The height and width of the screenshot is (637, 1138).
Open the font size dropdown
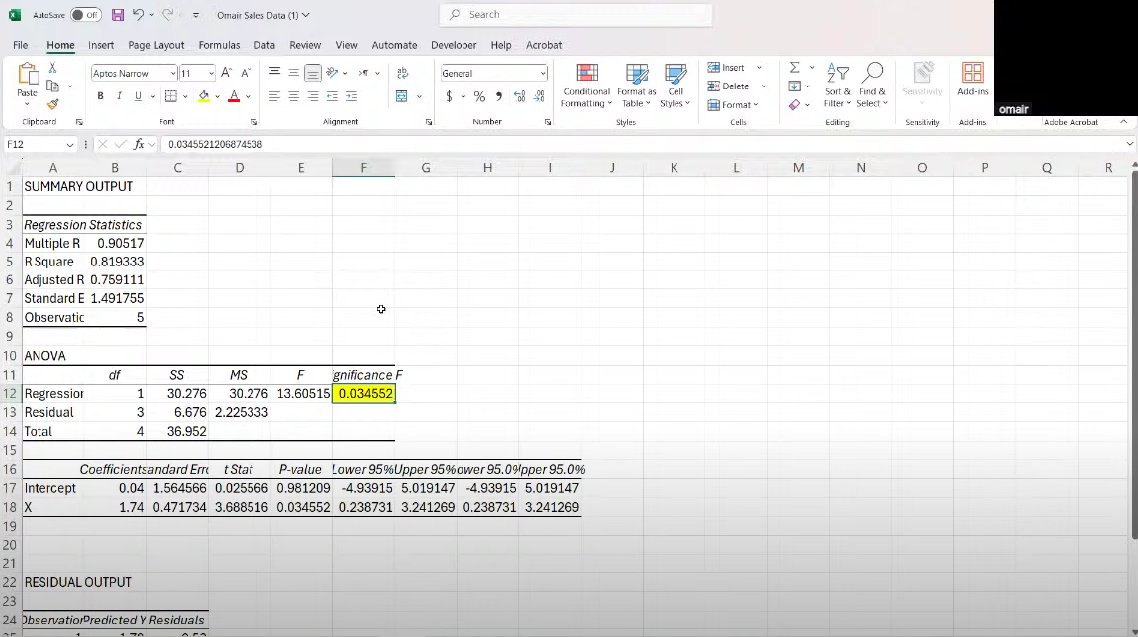coord(211,73)
